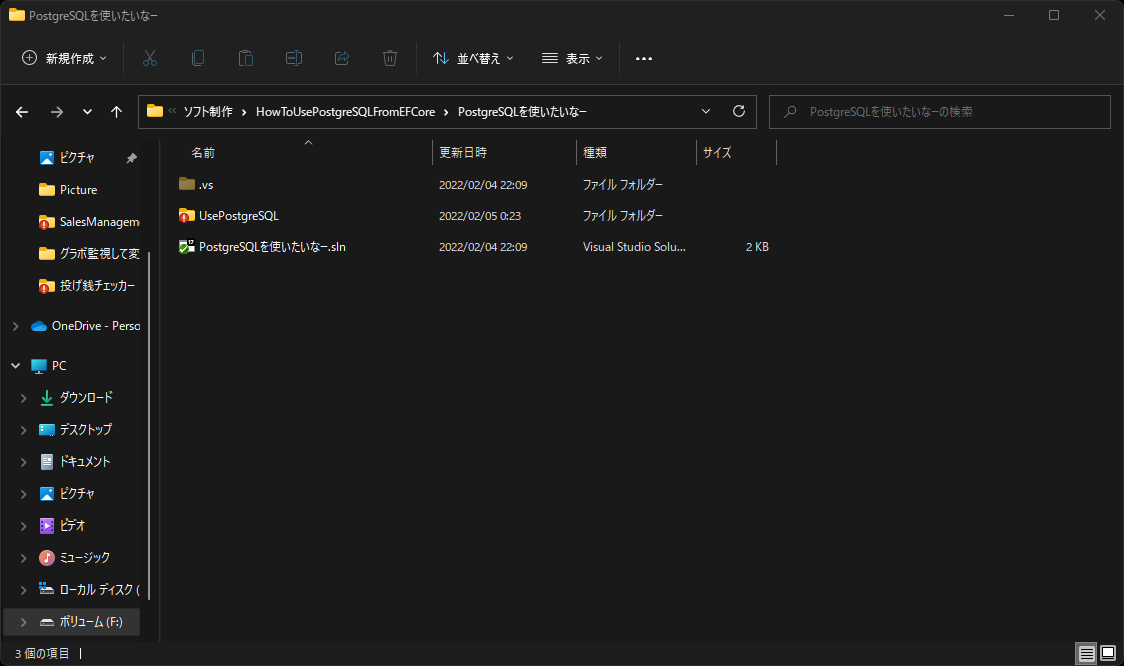Minimize the Explorer window
The height and width of the screenshot is (666, 1124).
tap(1009, 15)
